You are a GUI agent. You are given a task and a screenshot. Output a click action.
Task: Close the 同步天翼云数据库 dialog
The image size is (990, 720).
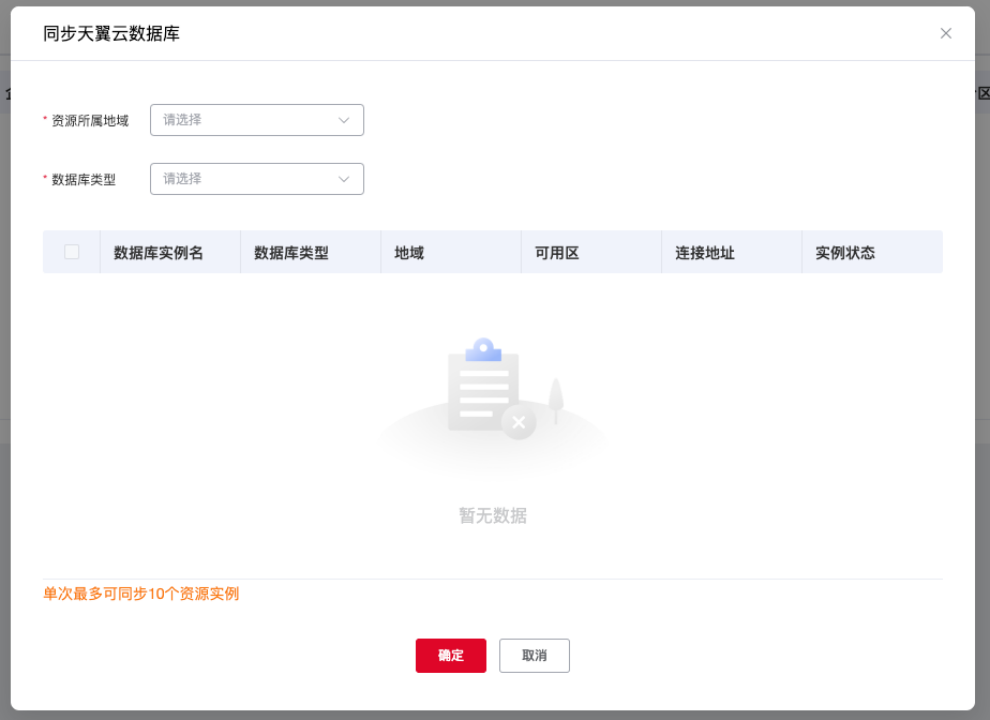[x=945, y=33]
